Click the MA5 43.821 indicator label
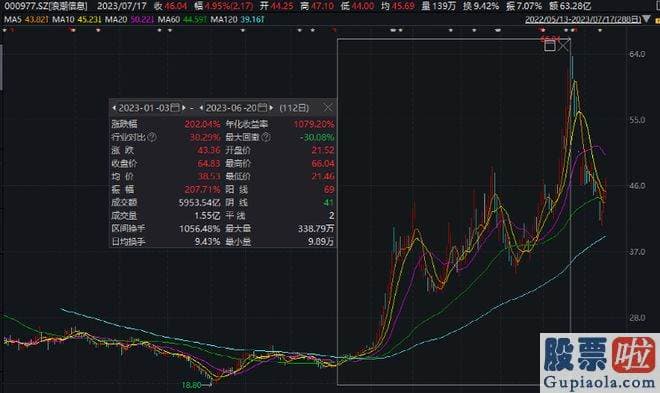Image resolution: width=660 pixels, height=393 pixels. click(26, 19)
